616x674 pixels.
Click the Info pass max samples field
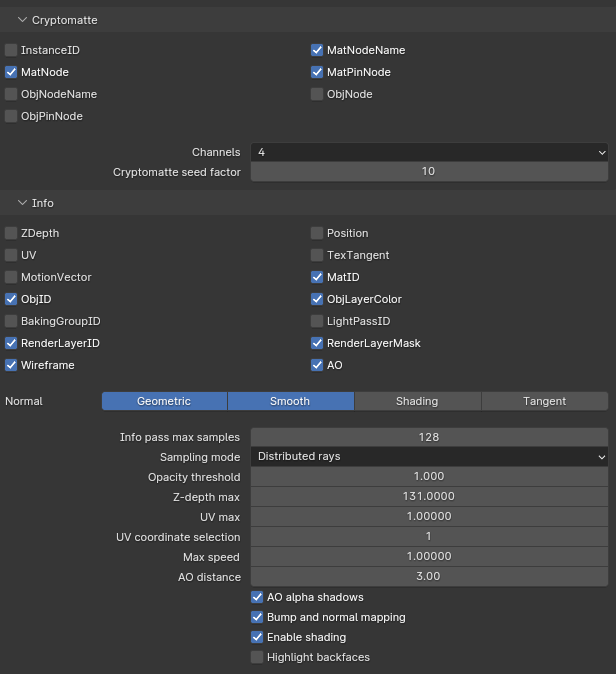pyautogui.click(x=429, y=437)
